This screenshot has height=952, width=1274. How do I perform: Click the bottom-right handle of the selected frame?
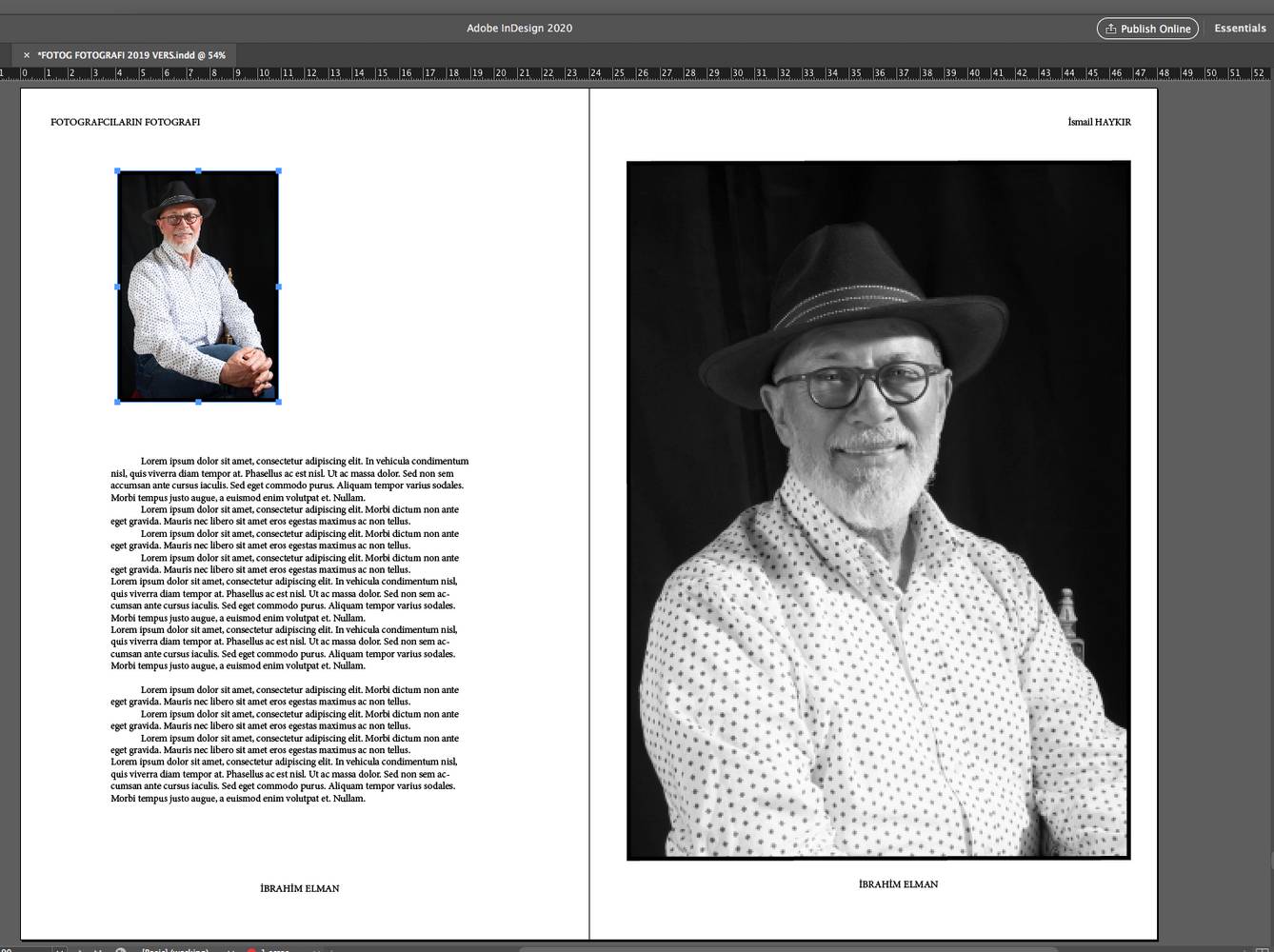(x=278, y=402)
